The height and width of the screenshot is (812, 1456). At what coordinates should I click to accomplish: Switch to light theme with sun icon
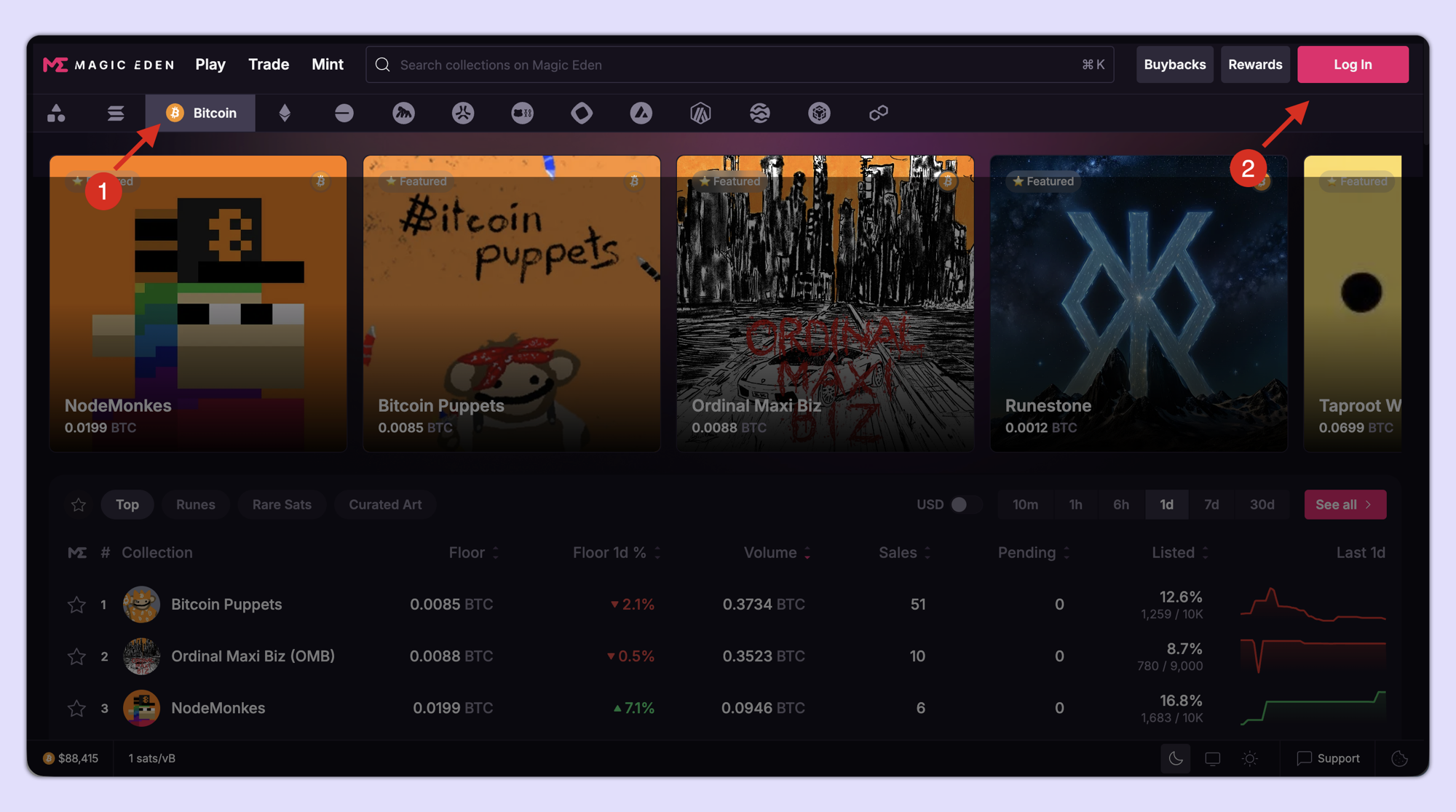pyautogui.click(x=1250, y=758)
